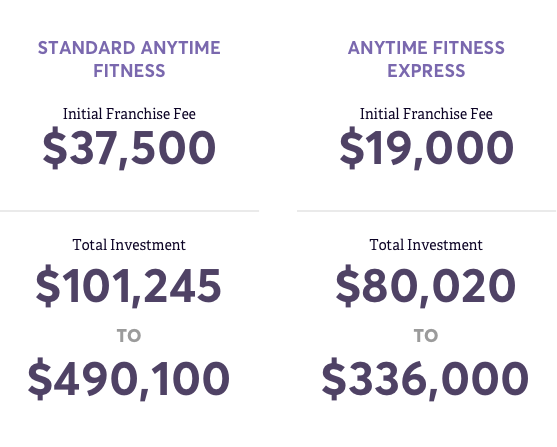The image size is (557, 447).
Task: Click the dollar sign of $490,100
Action: [40, 379]
